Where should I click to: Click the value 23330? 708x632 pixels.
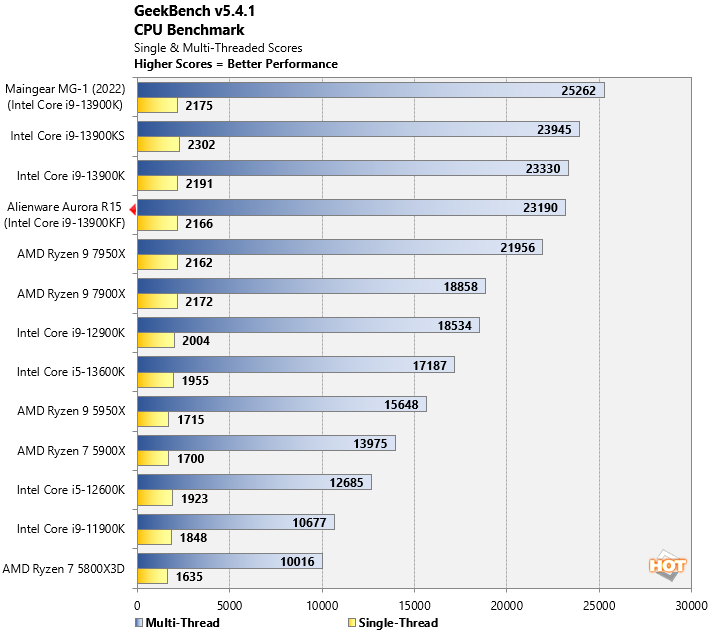543,169
